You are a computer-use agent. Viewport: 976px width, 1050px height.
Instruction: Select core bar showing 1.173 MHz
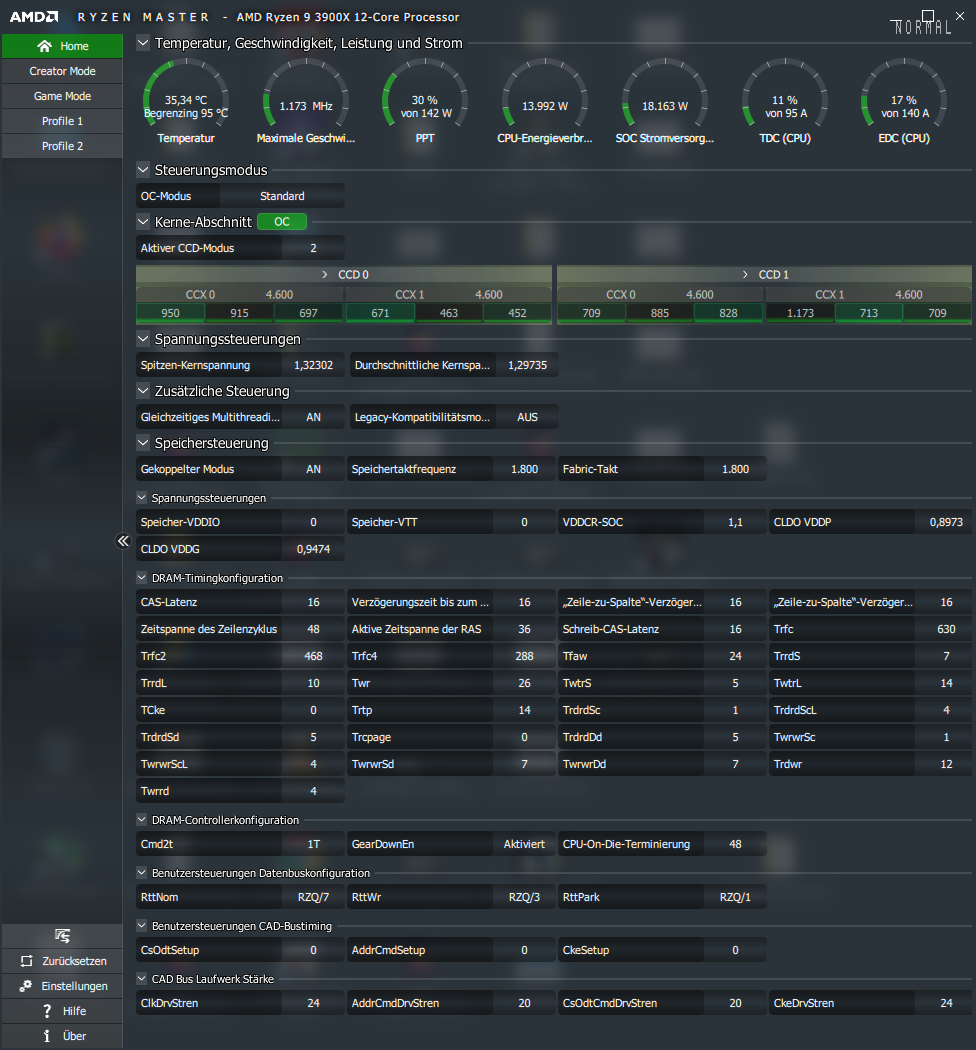pos(800,313)
